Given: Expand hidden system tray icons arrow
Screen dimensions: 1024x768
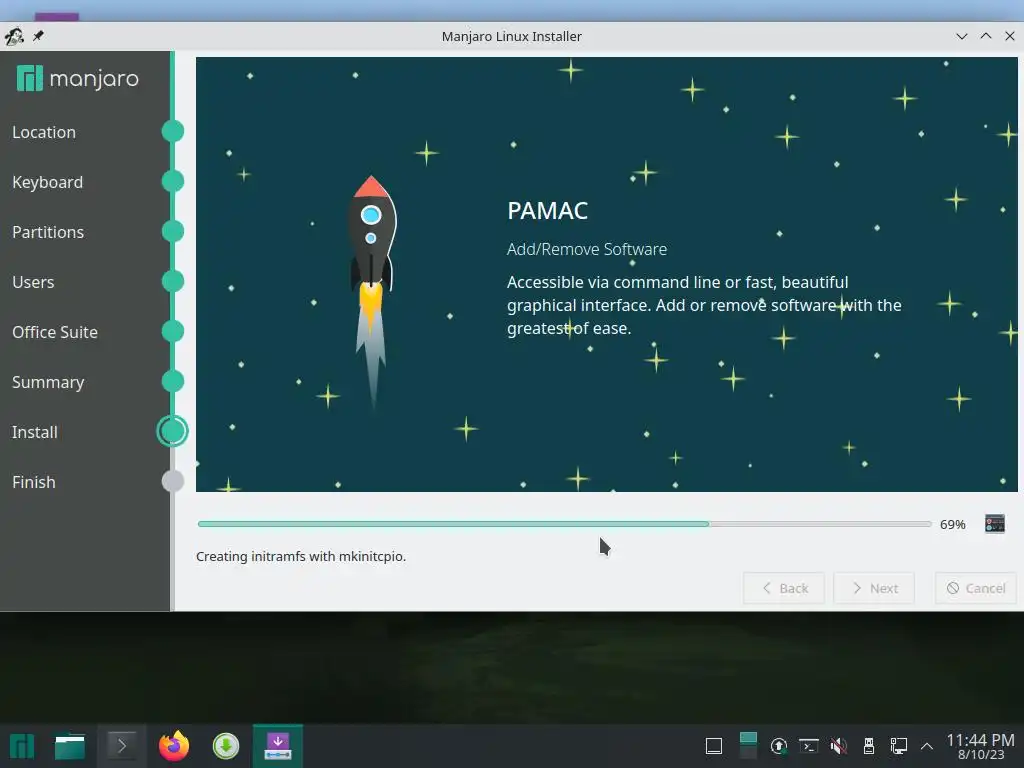Looking at the screenshot, I should [927, 746].
